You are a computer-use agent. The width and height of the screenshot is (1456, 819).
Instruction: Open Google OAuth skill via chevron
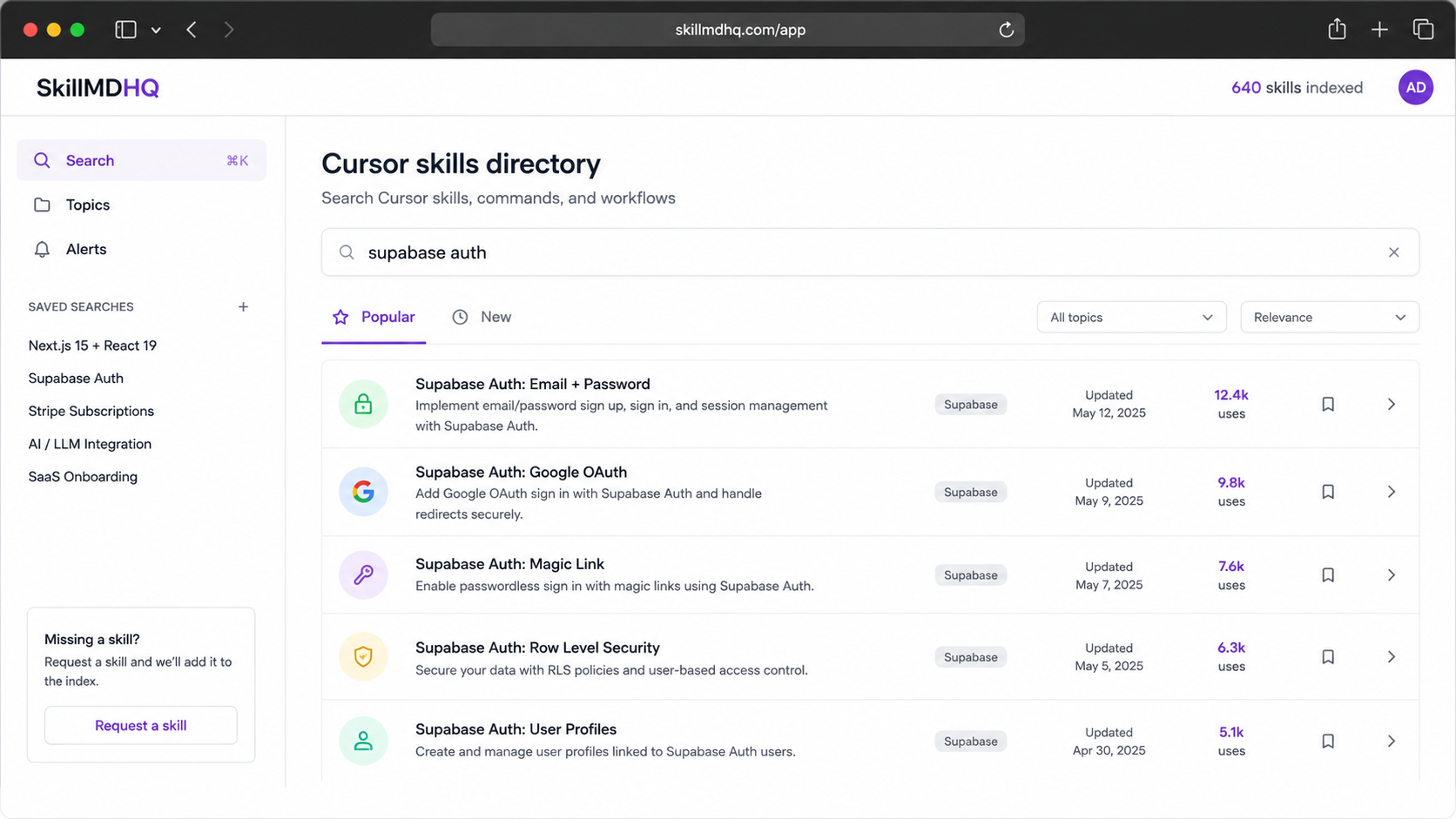(x=1391, y=492)
